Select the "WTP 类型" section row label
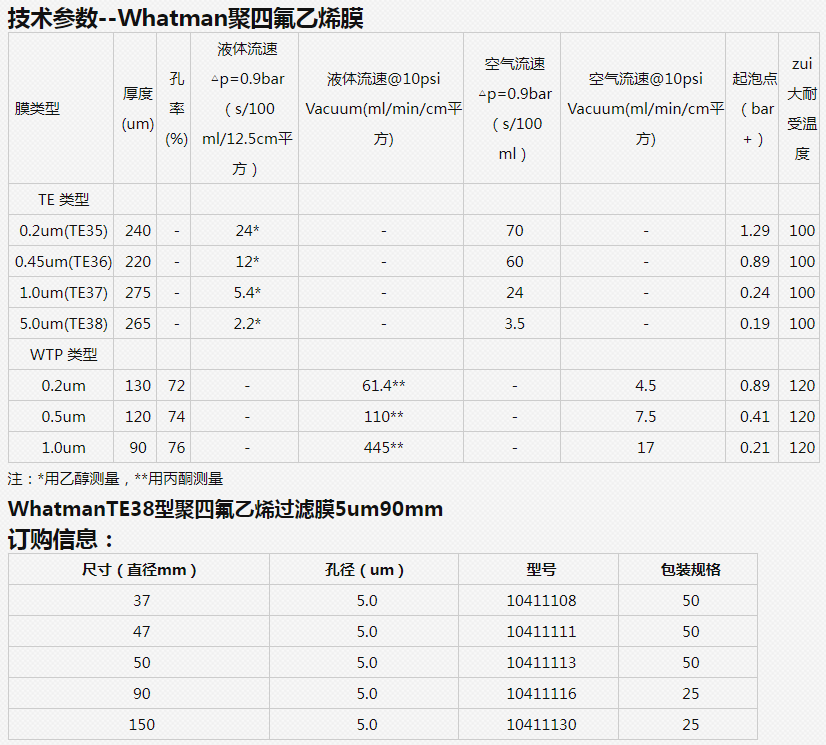 64,355
